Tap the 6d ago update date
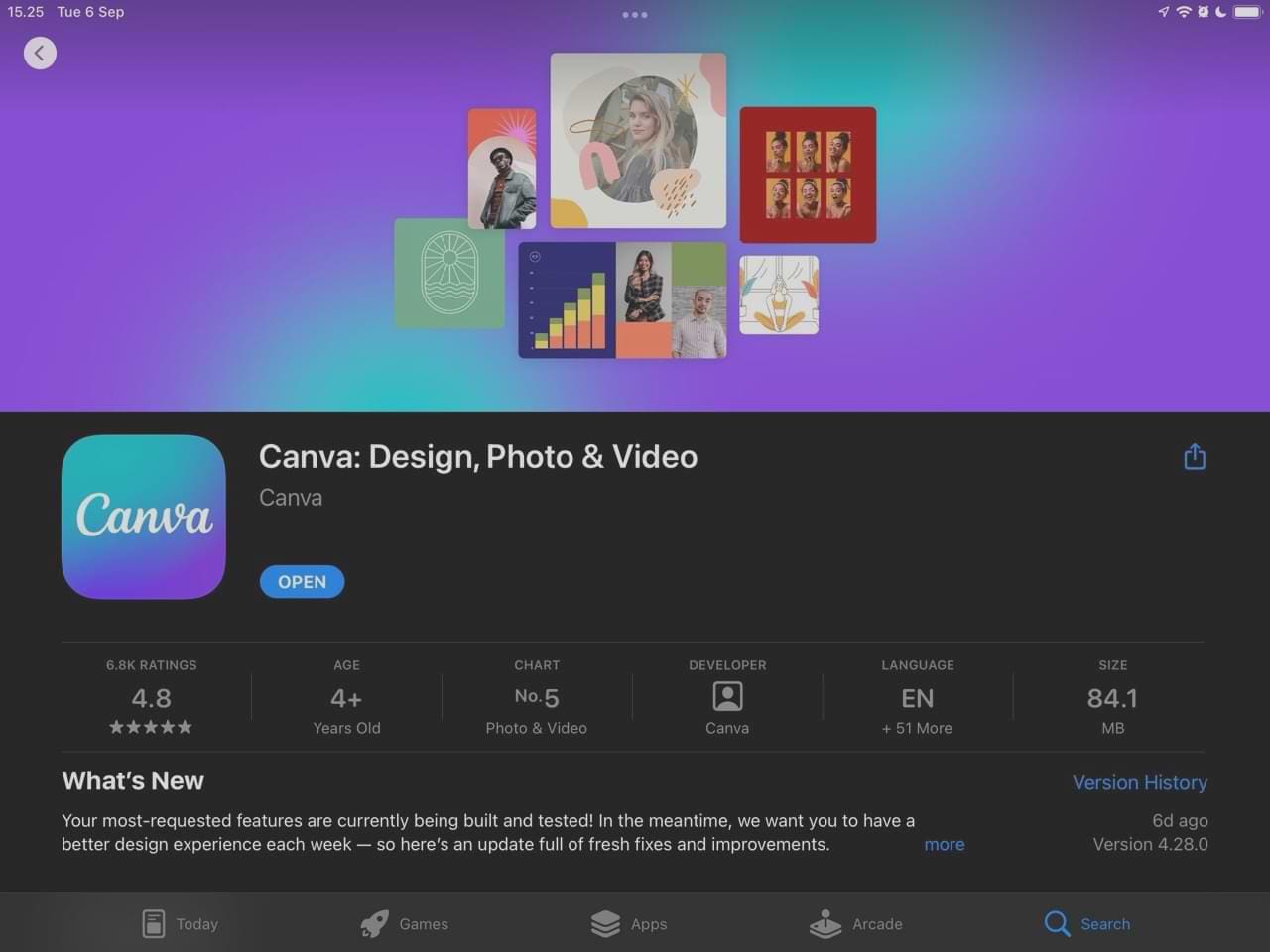This screenshot has width=1270, height=952. [x=1180, y=820]
